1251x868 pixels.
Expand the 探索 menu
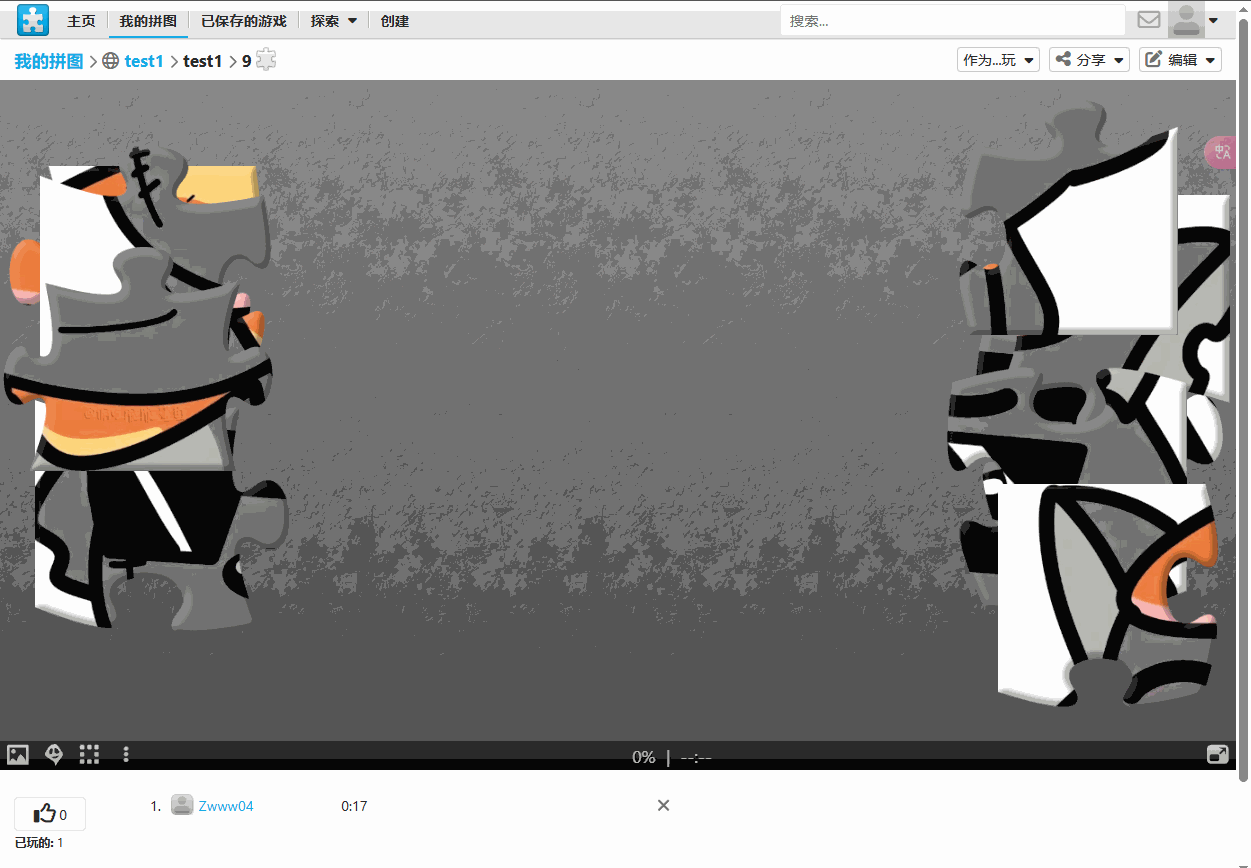click(x=333, y=21)
